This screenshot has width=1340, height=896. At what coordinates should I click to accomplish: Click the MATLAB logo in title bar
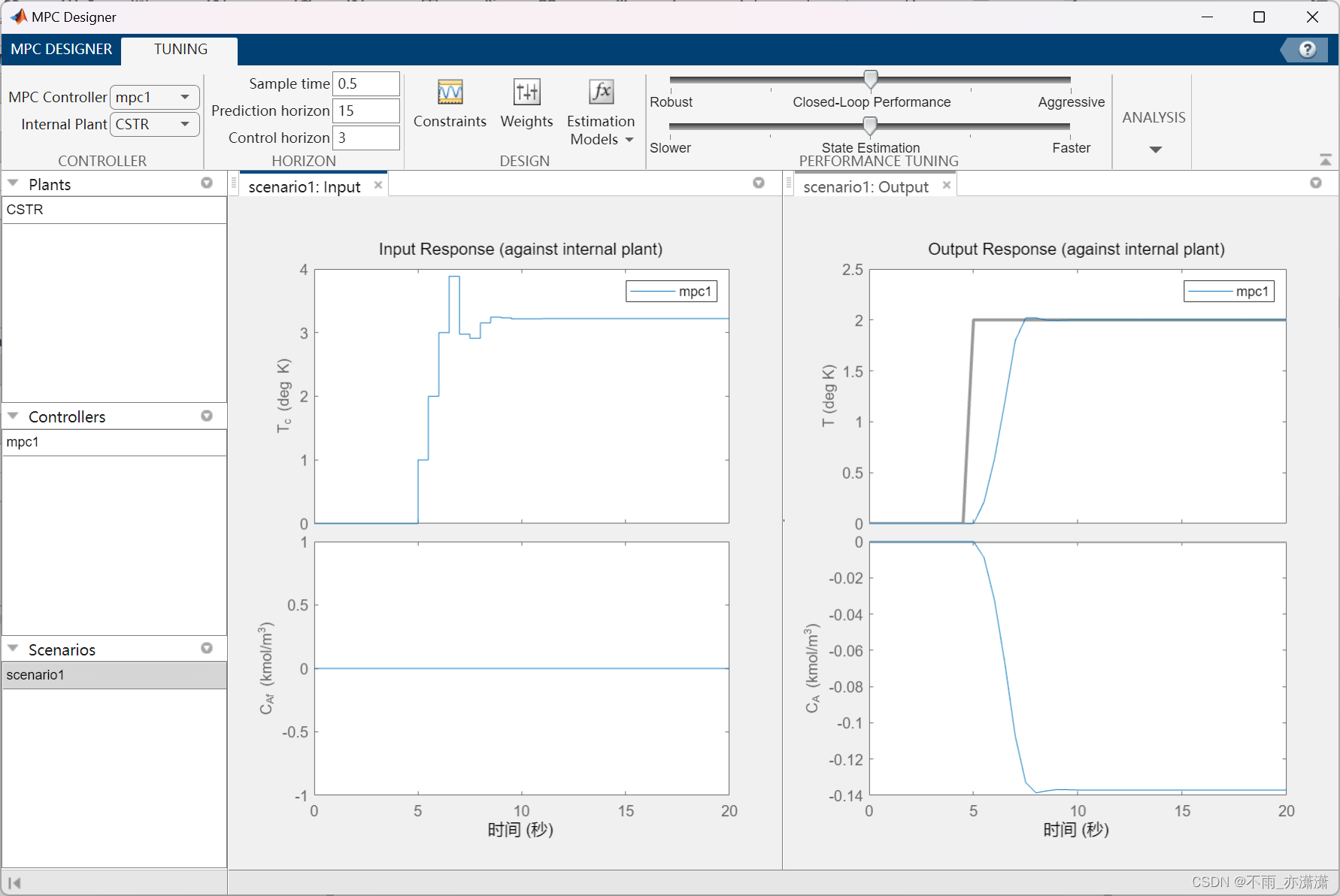(x=18, y=16)
